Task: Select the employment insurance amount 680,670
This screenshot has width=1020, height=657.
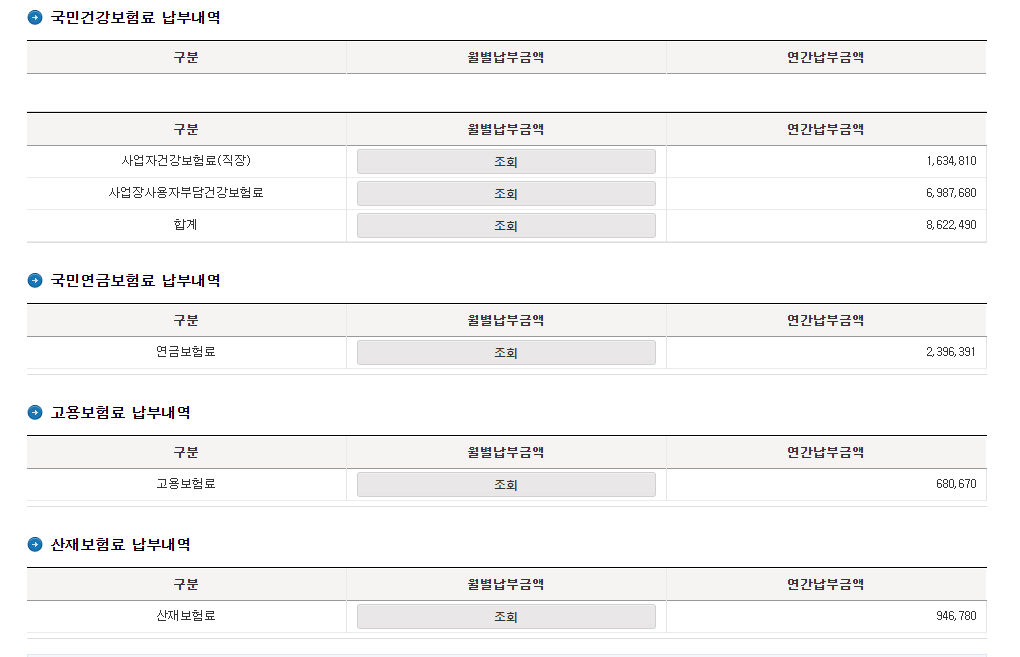Action: [956, 484]
